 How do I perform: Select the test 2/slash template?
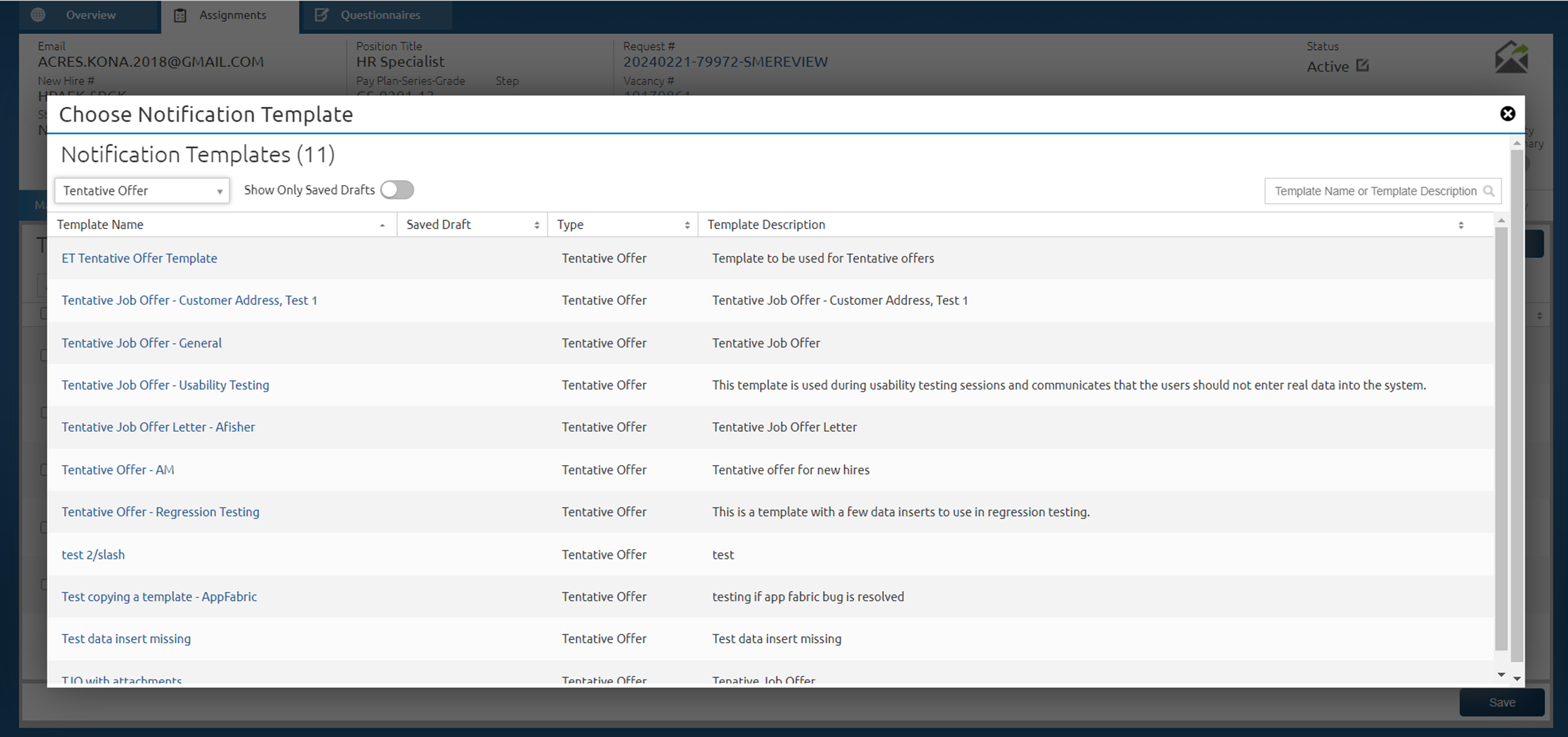(93, 554)
